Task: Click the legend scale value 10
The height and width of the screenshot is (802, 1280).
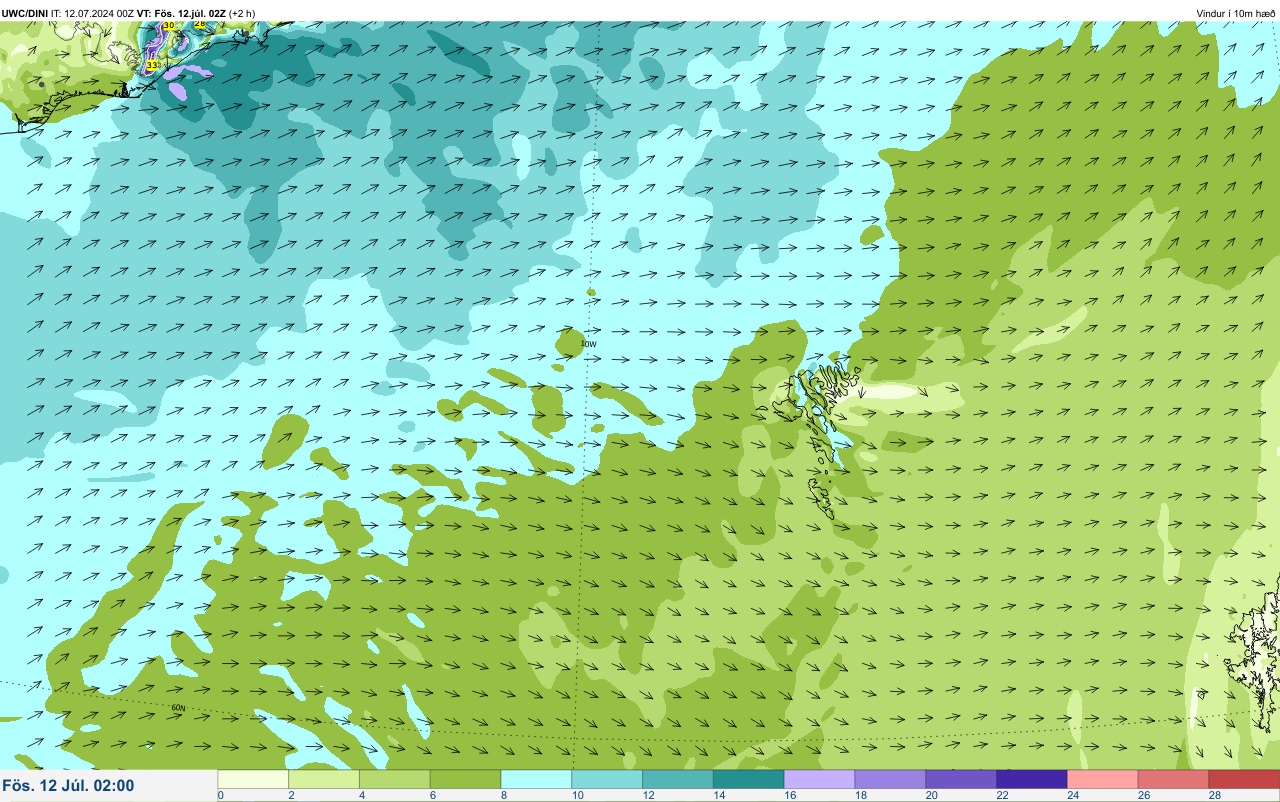Action: pos(577,796)
